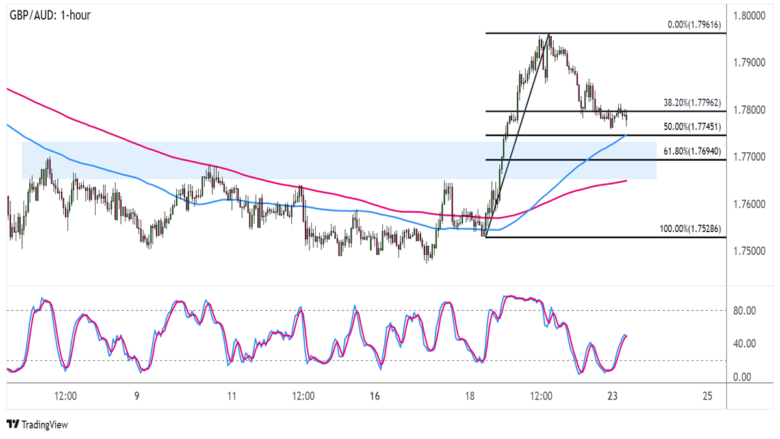Select date 18 on the time axis
The image size is (780, 439).
click(x=469, y=397)
